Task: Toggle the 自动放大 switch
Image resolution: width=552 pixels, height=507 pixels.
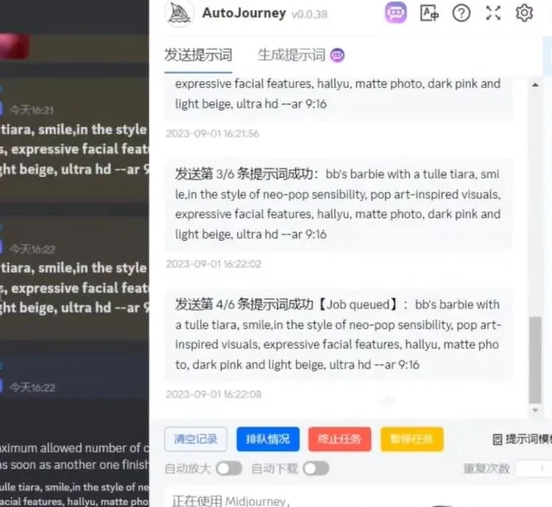Action: [229, 469]
